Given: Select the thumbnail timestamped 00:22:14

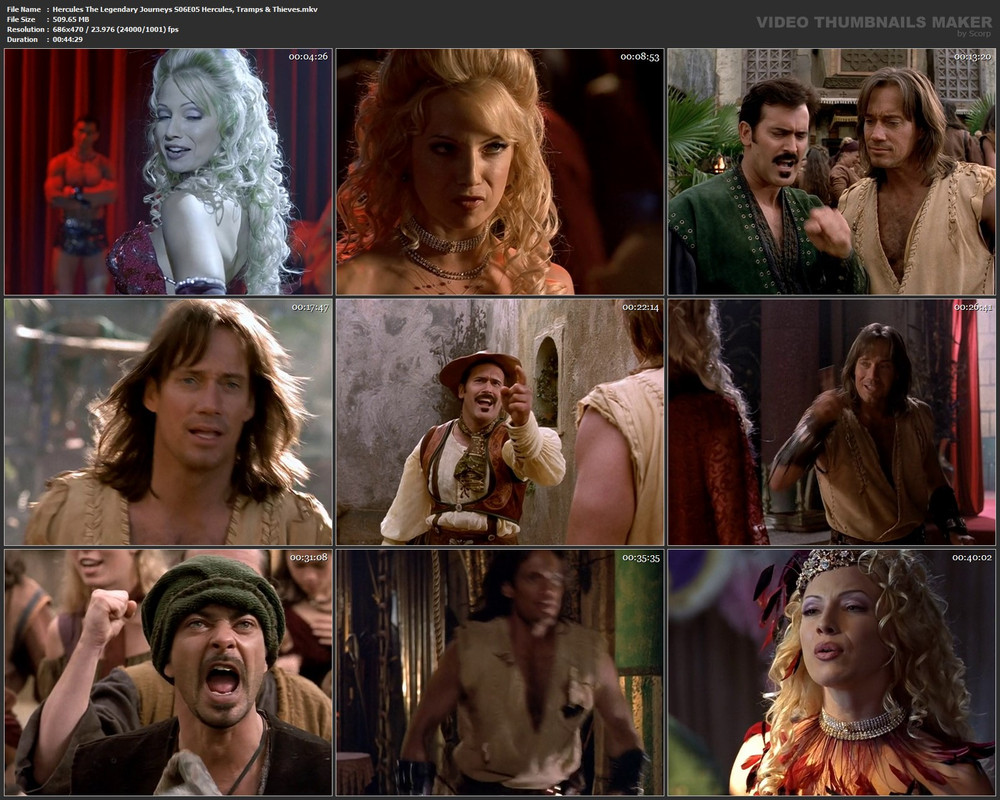Looking at the screenshot, I should (500, 422).
